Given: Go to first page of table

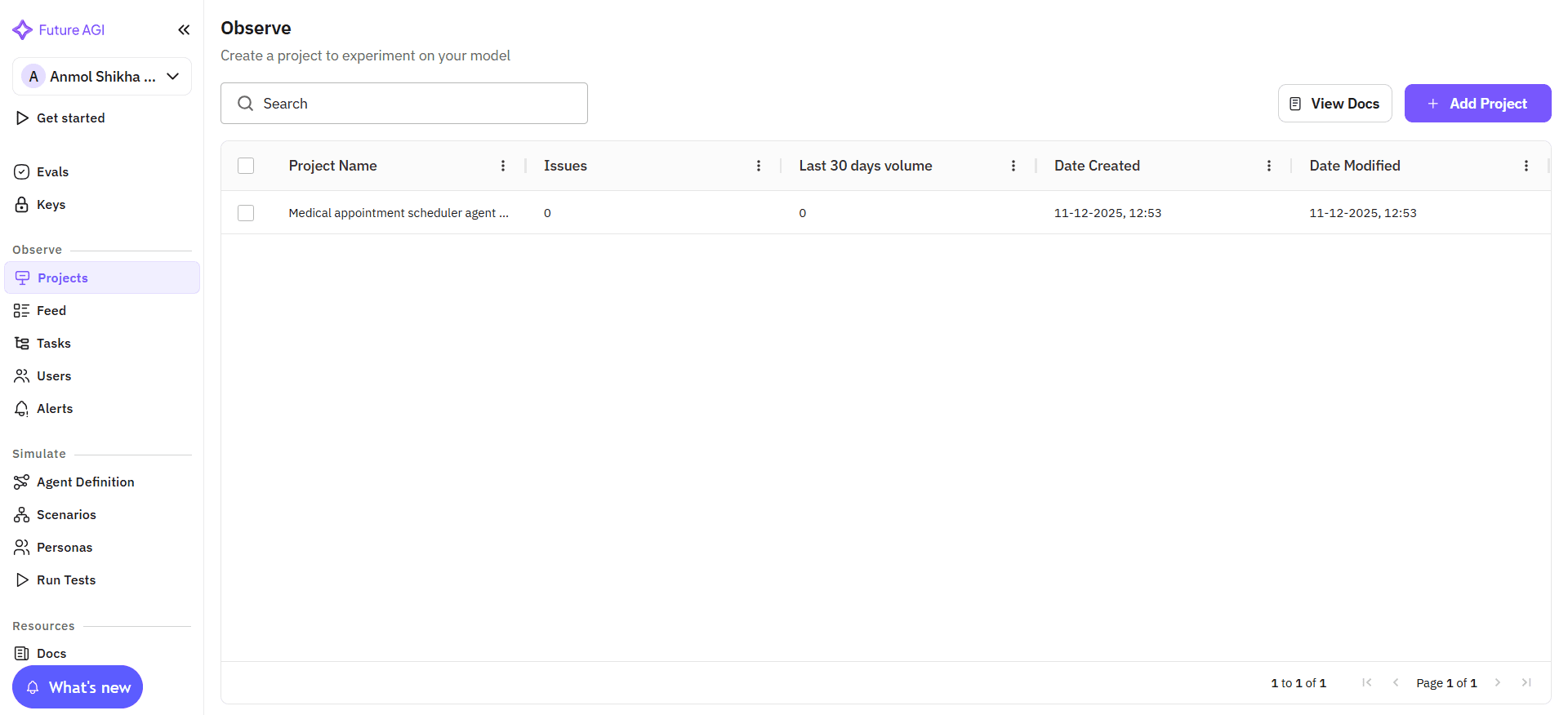Looking at the screenshot, I should click(x=1367, y=682).
